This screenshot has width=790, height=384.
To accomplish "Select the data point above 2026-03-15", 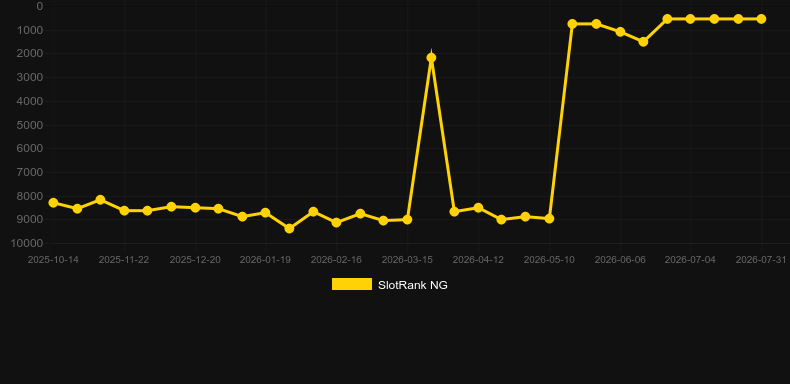I will pos(408,220).
